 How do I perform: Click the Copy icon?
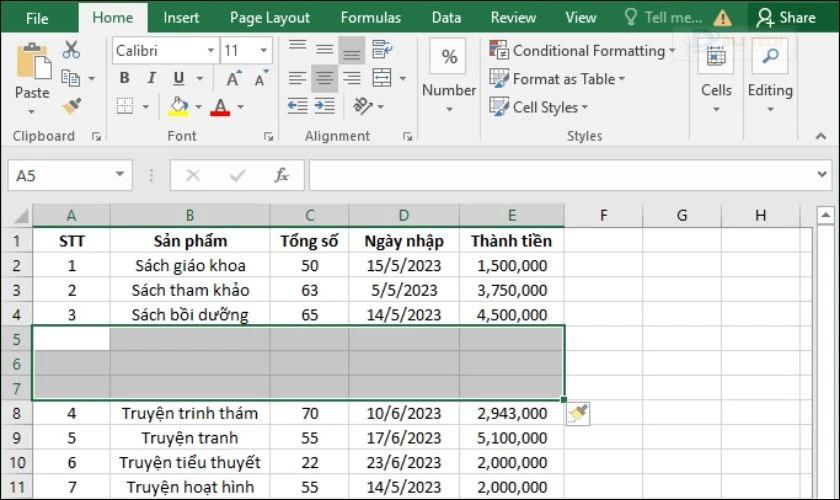point(70,78)
